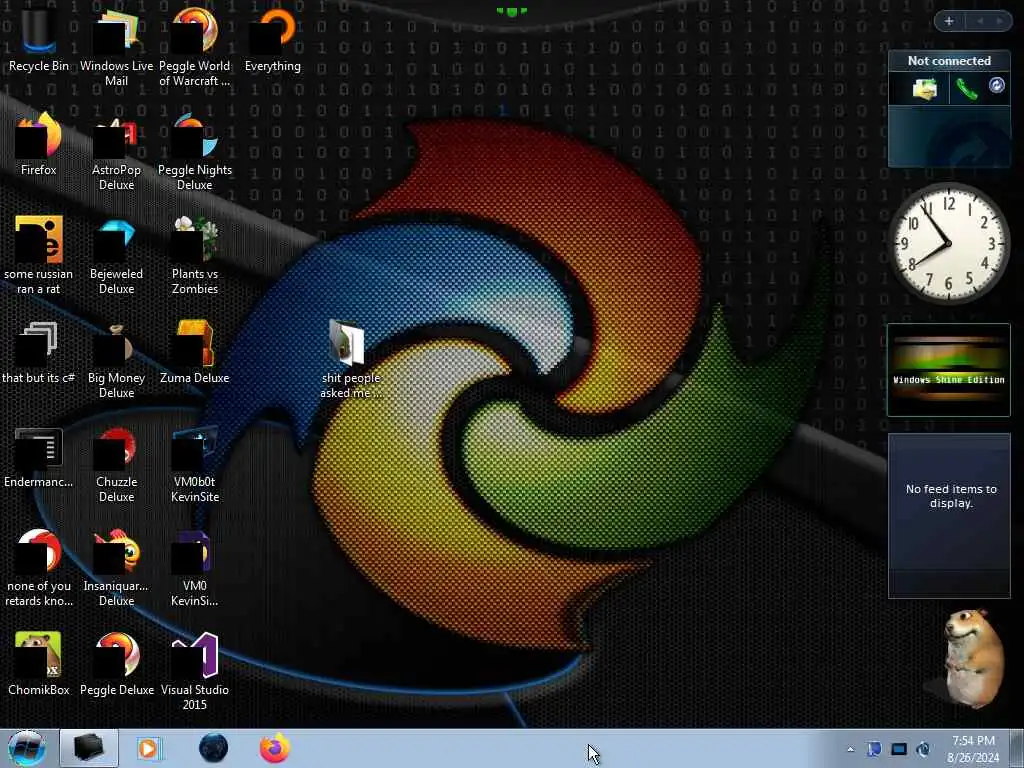
Task: Open Windows Media Player from the taskbar
Action: pos(148,748)
